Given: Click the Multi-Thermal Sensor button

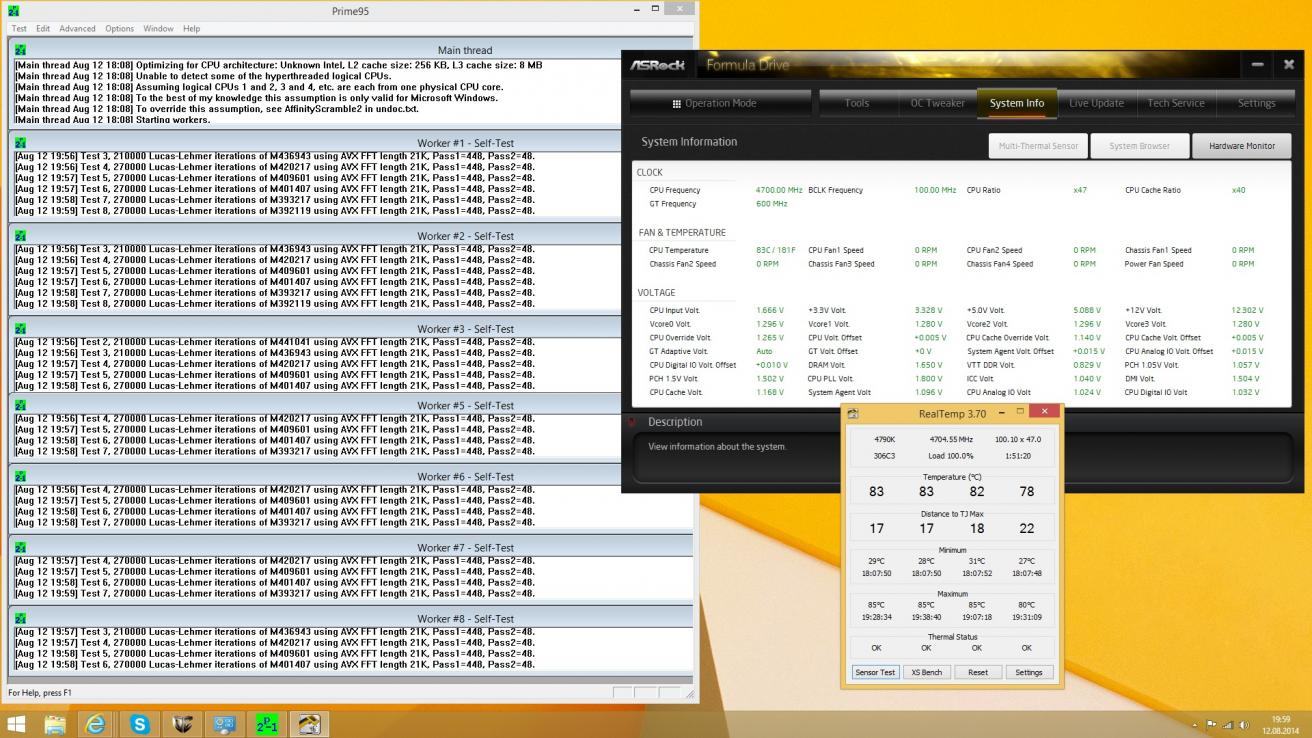Looking at the screenshot, I should pyautogui.click(x=1038, y=146).
